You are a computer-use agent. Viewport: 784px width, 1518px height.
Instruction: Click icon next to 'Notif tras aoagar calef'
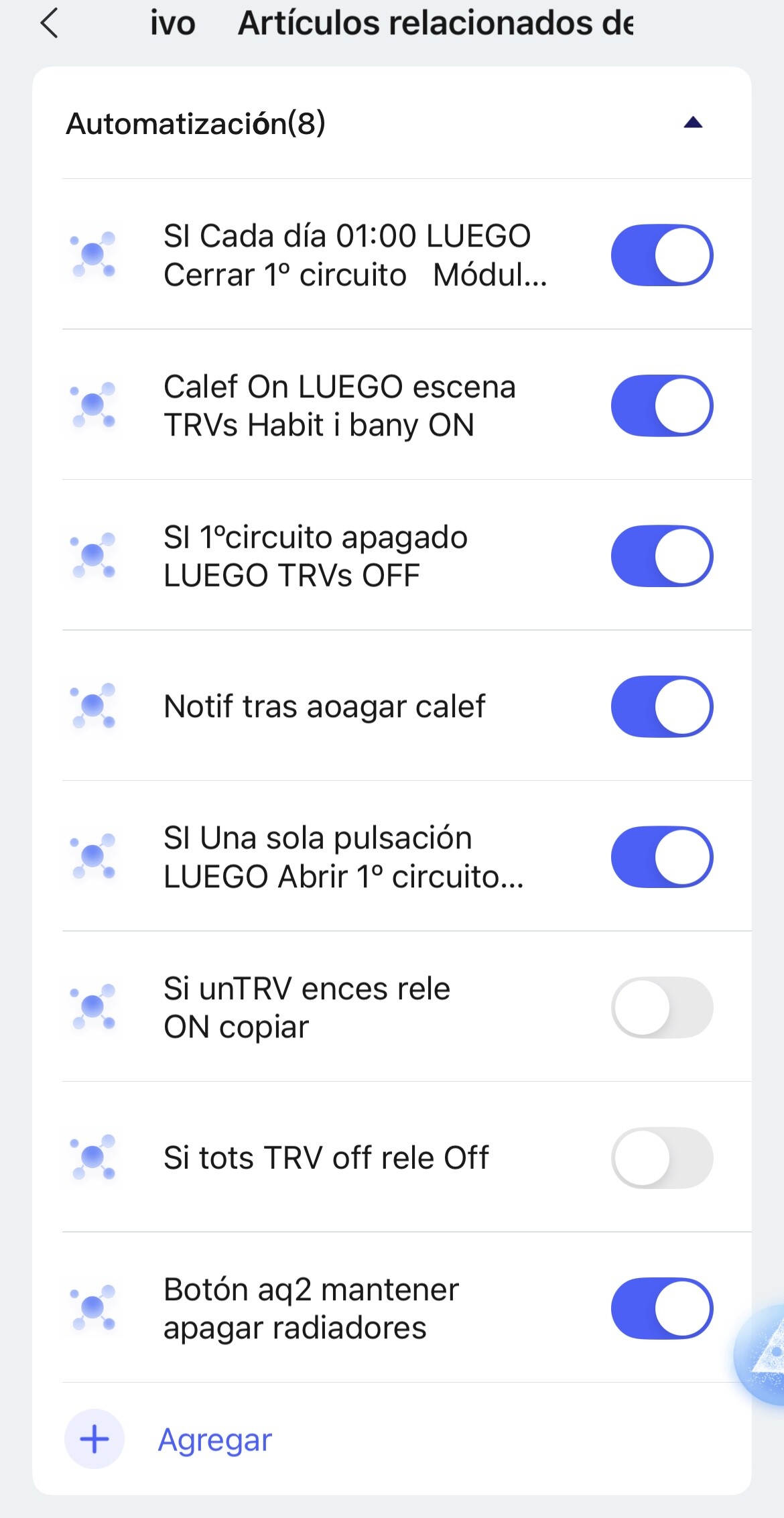tap(93, 706)
